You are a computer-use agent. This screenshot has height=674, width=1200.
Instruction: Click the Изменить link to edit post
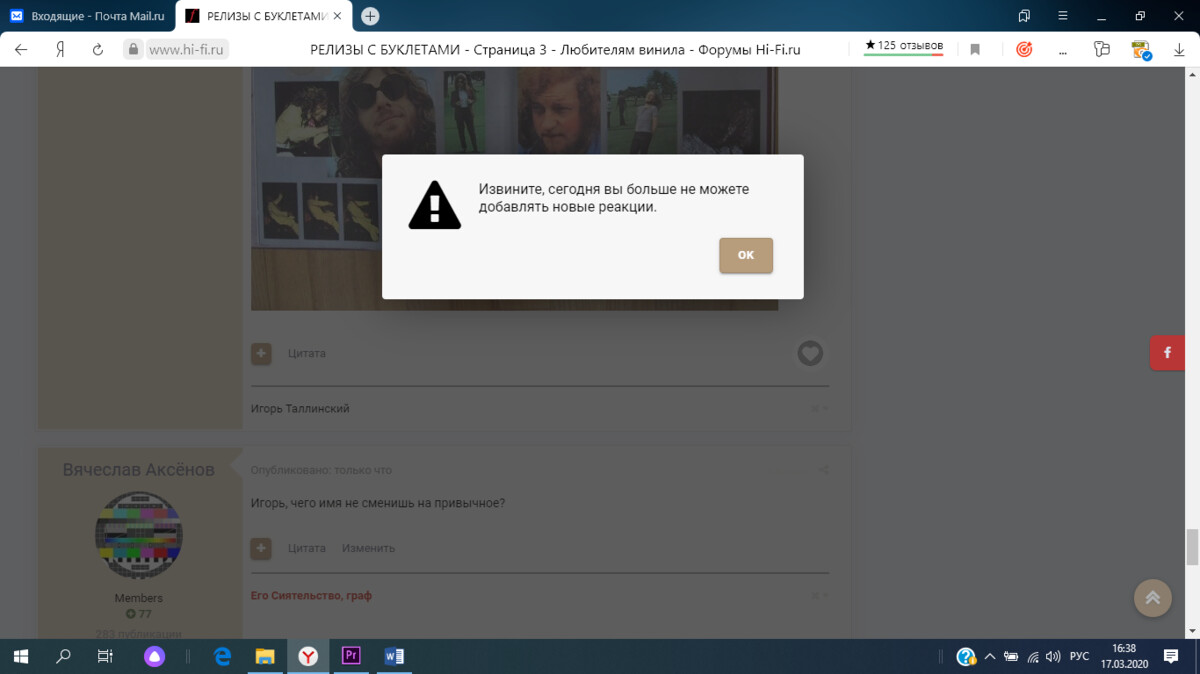click(x=368, y=548)
